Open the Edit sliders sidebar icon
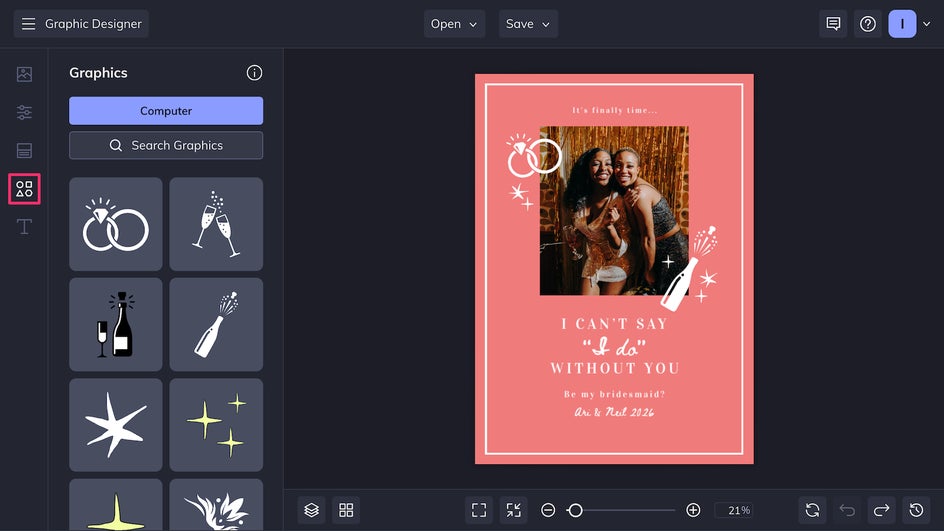Screen dimensions: 944x531 (24, 112)
